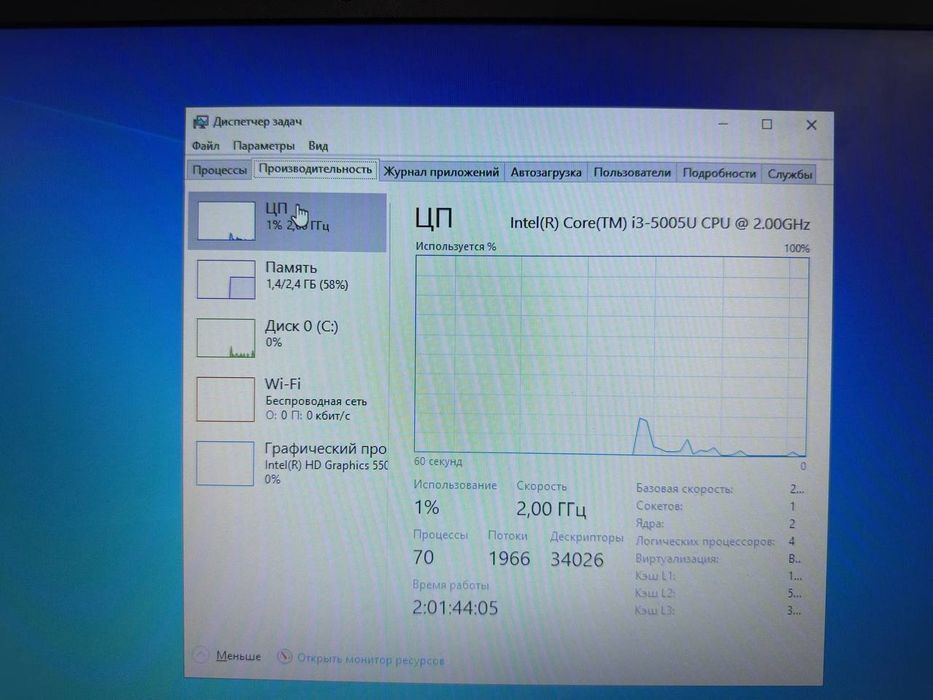933x700 pixels.
Task: Switch to the Процессы tab
Action: [x=219, y=170]
